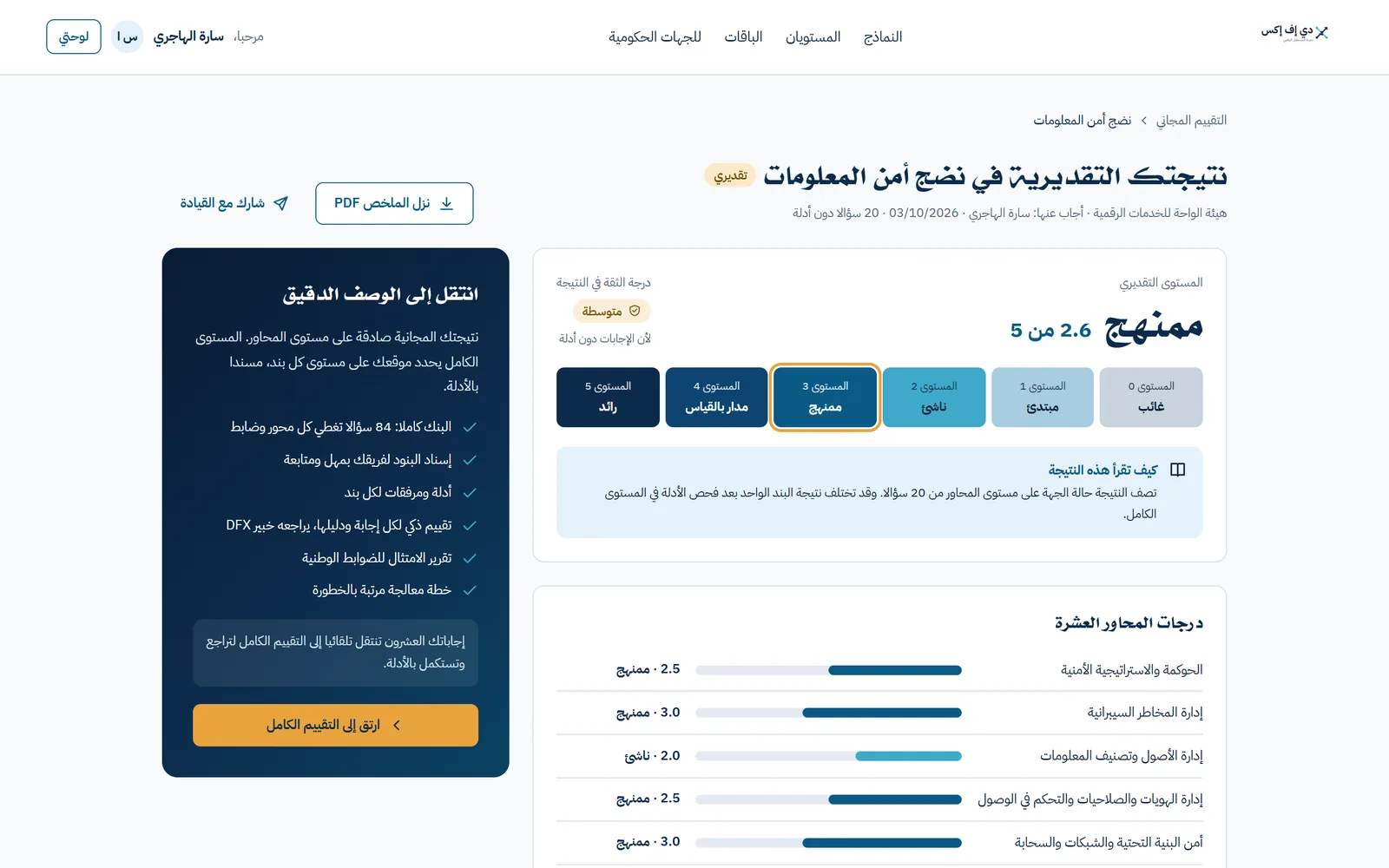Open the "للجهات الحكومية" navigation item
This screenshot has height=868, width=1389.
click(x=655, y=36)
